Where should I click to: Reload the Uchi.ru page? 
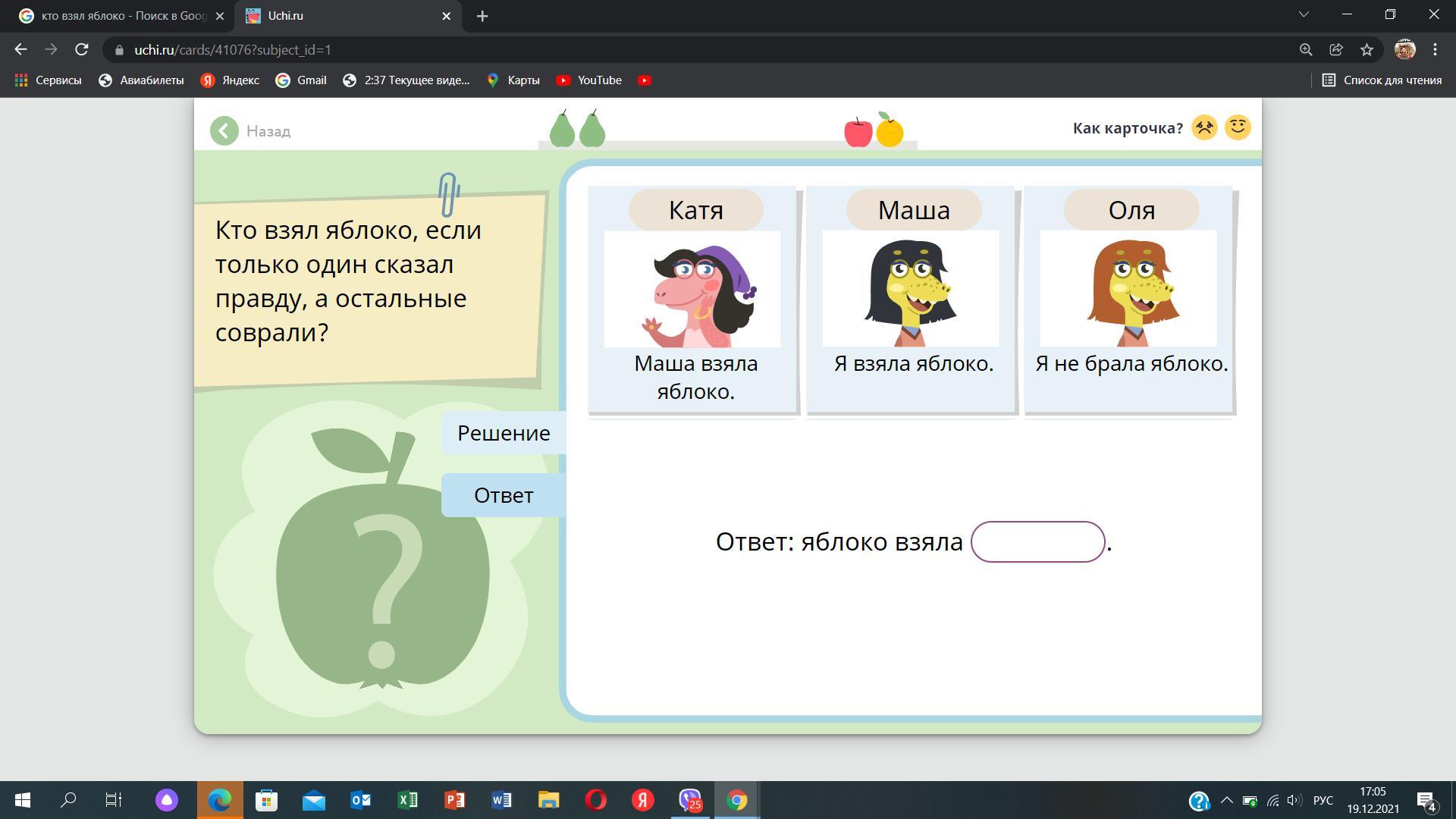coord(82,50)
